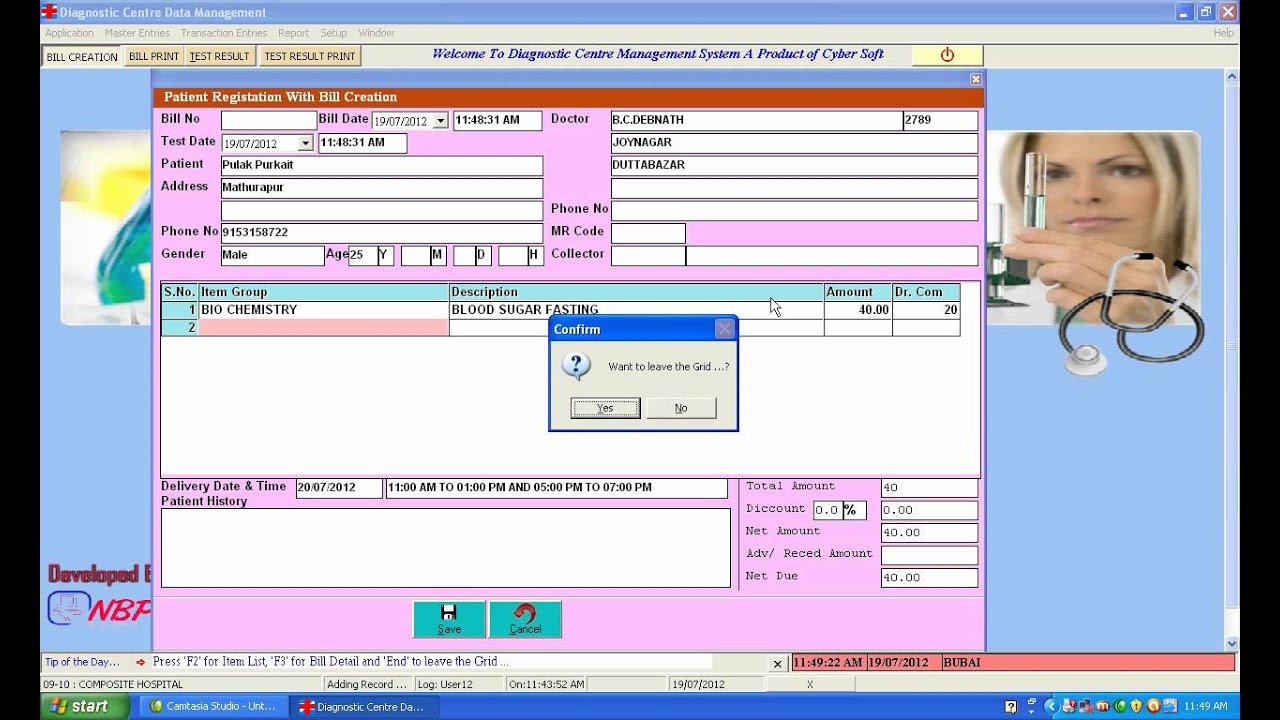Click the help question mark tray icon

tap(1011, 706)
